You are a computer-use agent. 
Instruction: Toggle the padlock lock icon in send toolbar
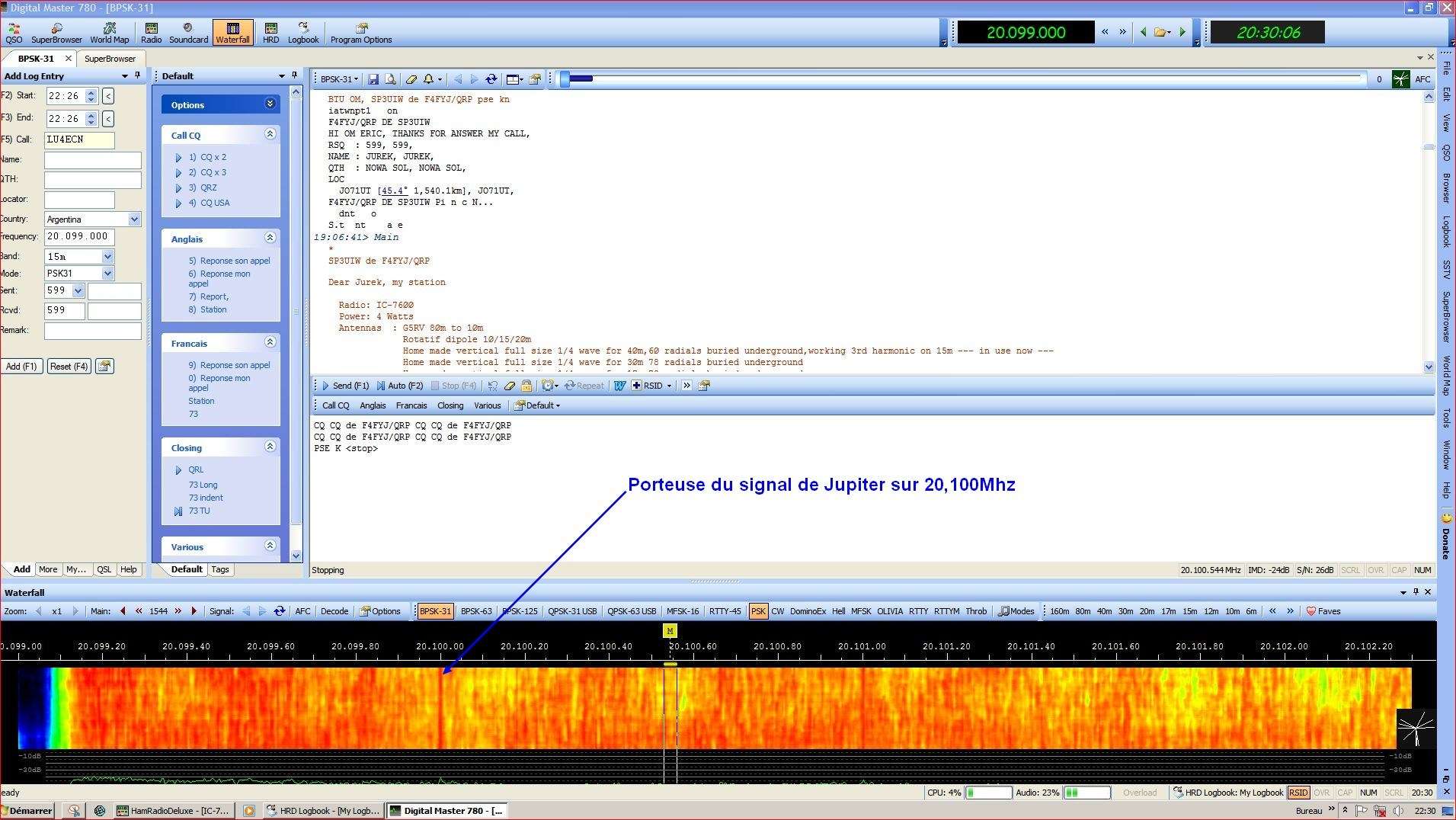(526, 386)
